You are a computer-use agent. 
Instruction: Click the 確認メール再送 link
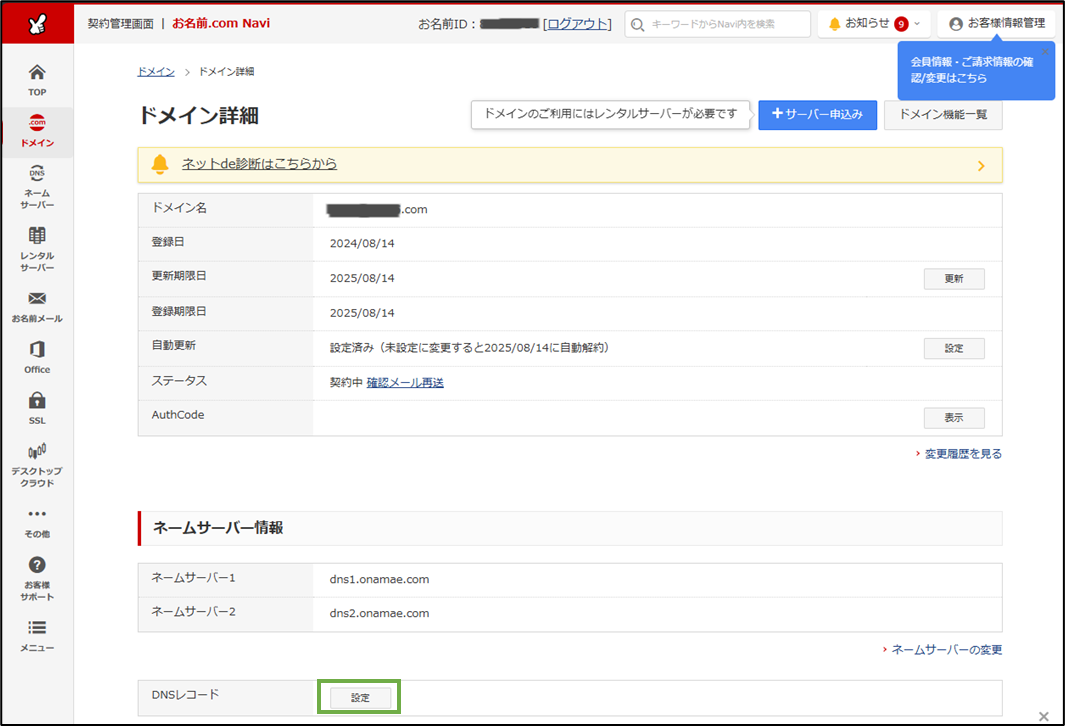tap(405, 382)
